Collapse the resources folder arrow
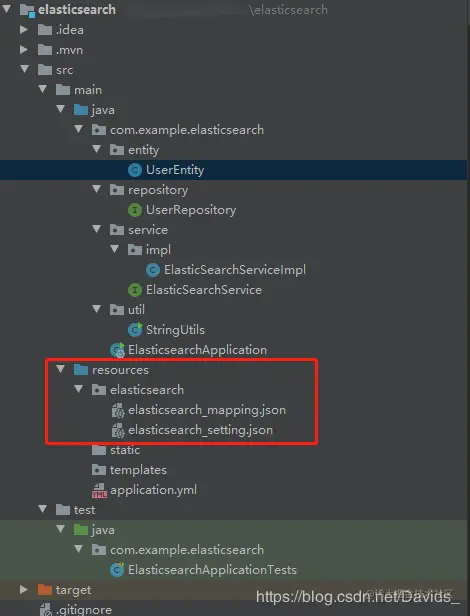The image size is (470, 616). point(61,368)
